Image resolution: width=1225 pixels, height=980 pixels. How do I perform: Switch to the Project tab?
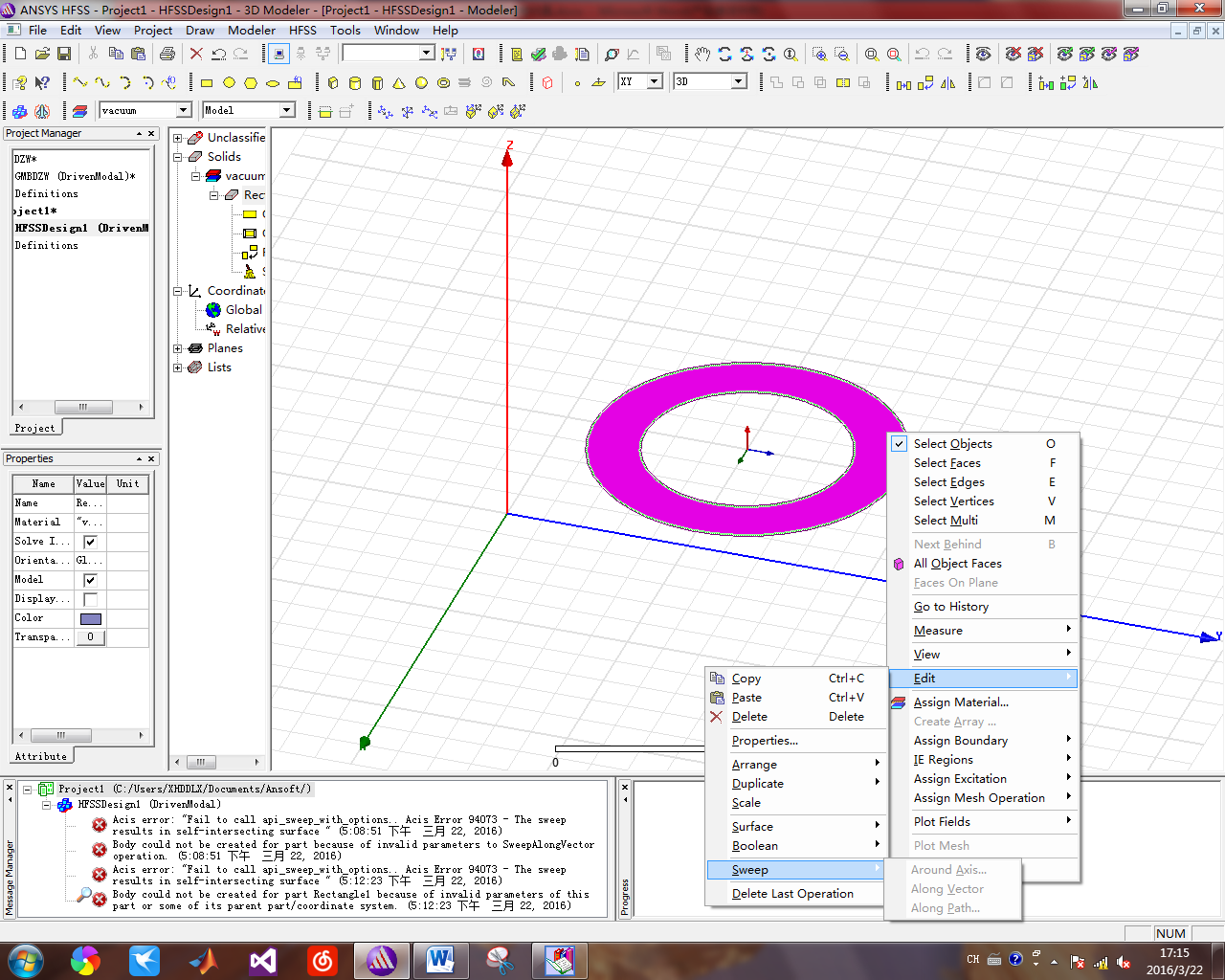[x=35, y=428]
